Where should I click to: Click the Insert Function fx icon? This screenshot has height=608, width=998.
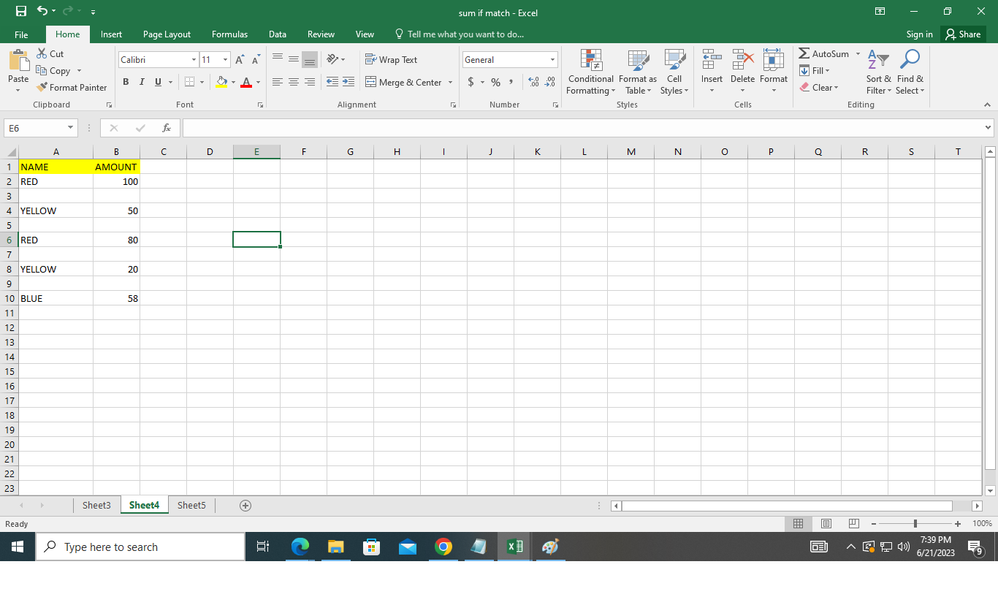[166, 128]
